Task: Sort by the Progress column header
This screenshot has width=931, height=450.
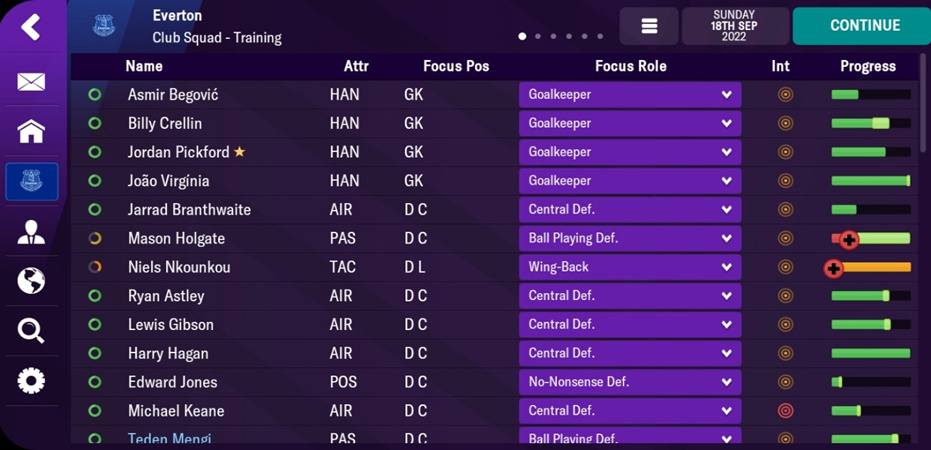Action: [867, 66]
